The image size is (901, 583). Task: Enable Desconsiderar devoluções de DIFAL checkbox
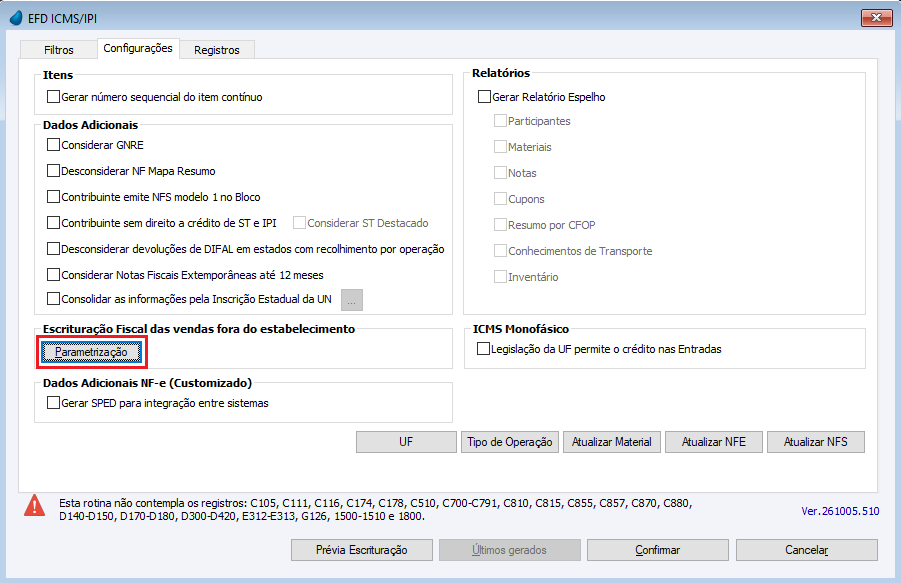coord(53,249)
